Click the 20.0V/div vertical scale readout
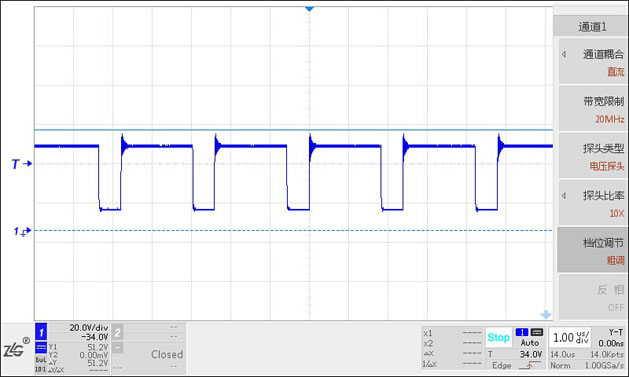629x377 pixels. click(x=89, y=328)
